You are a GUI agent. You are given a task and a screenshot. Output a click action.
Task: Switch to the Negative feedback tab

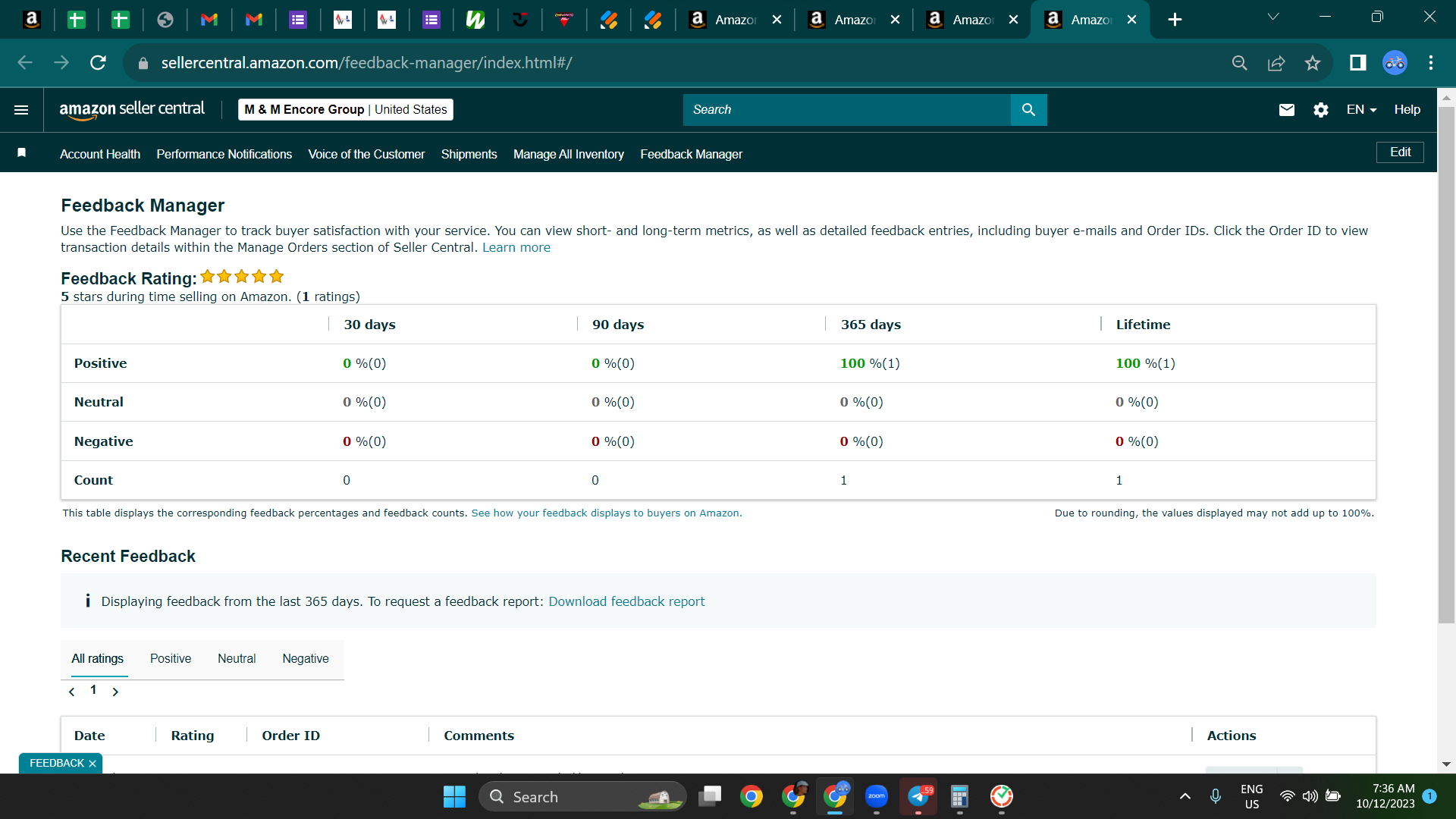pyautogui.click(x=306, y=658)
